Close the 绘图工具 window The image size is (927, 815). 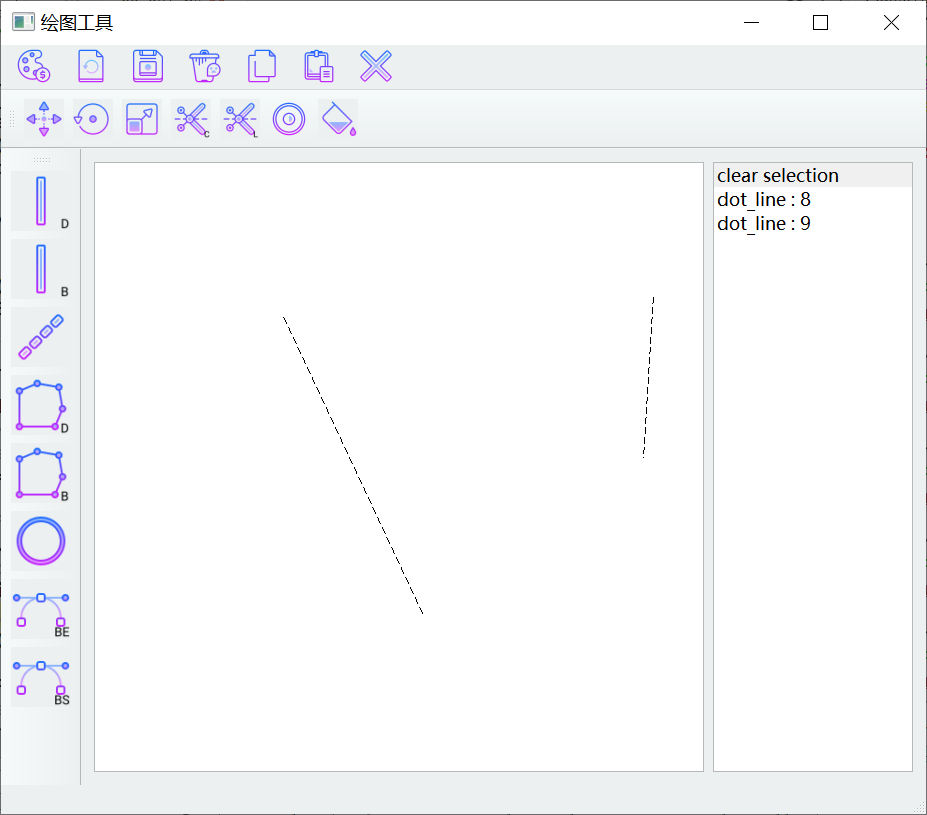[891, 22]
